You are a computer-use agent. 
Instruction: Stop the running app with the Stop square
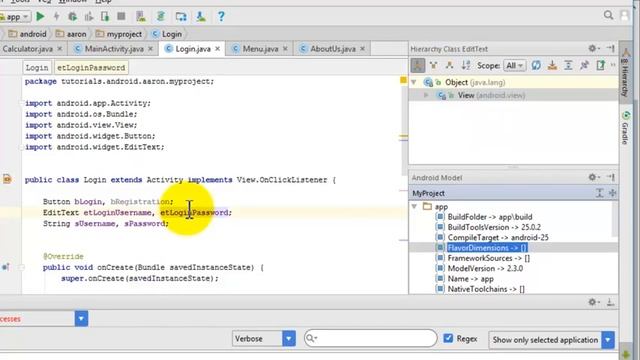pyautogui.click(x=121, y=16)
